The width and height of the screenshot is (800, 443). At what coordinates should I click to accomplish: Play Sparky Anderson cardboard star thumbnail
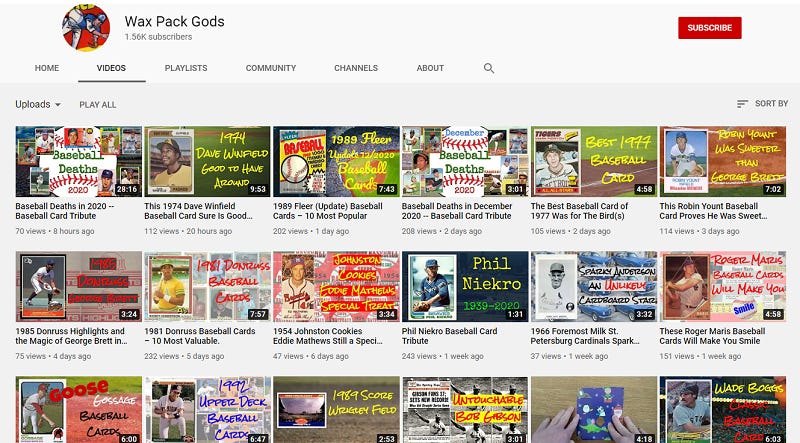pos(594,286)
